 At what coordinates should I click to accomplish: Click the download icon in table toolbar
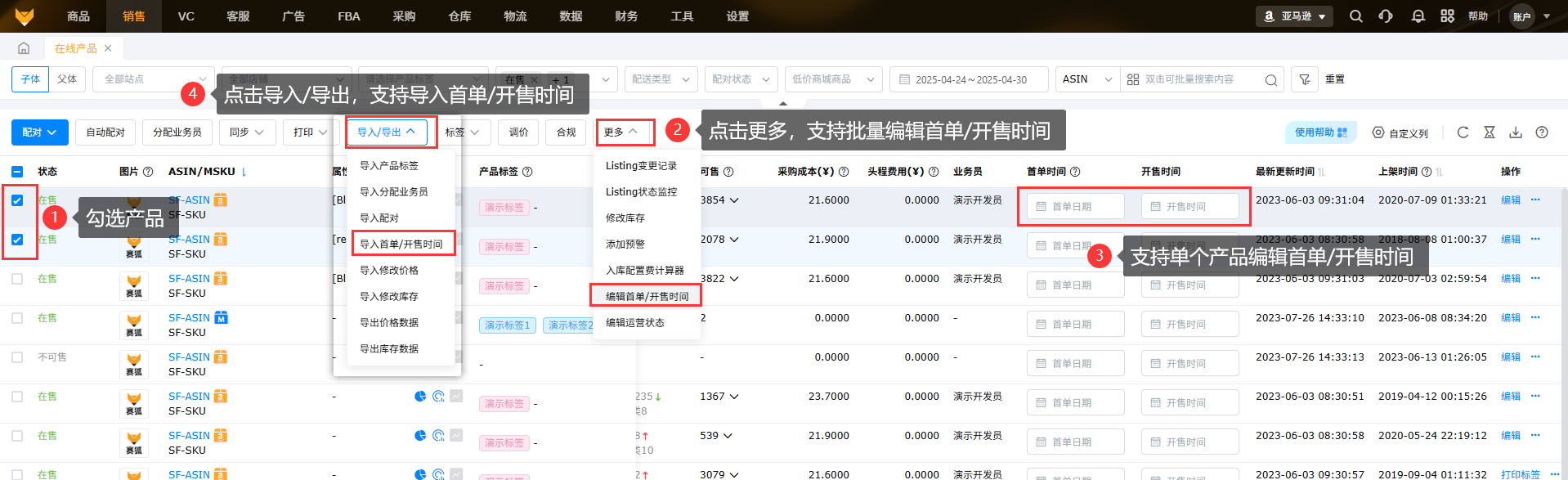pyautogui.click(x=1516, y=132)
